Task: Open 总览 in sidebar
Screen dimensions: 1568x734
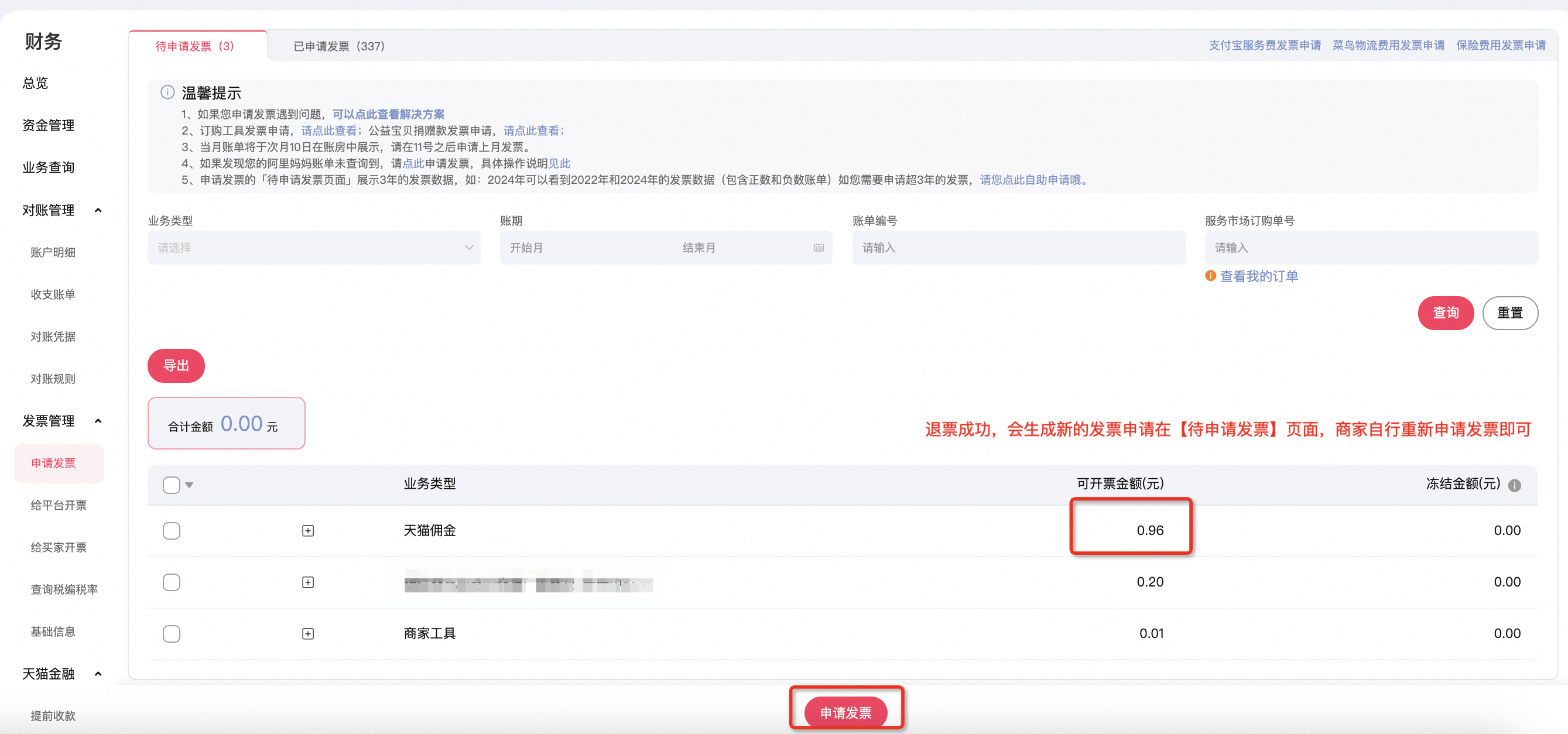Action: coord(35,83)
